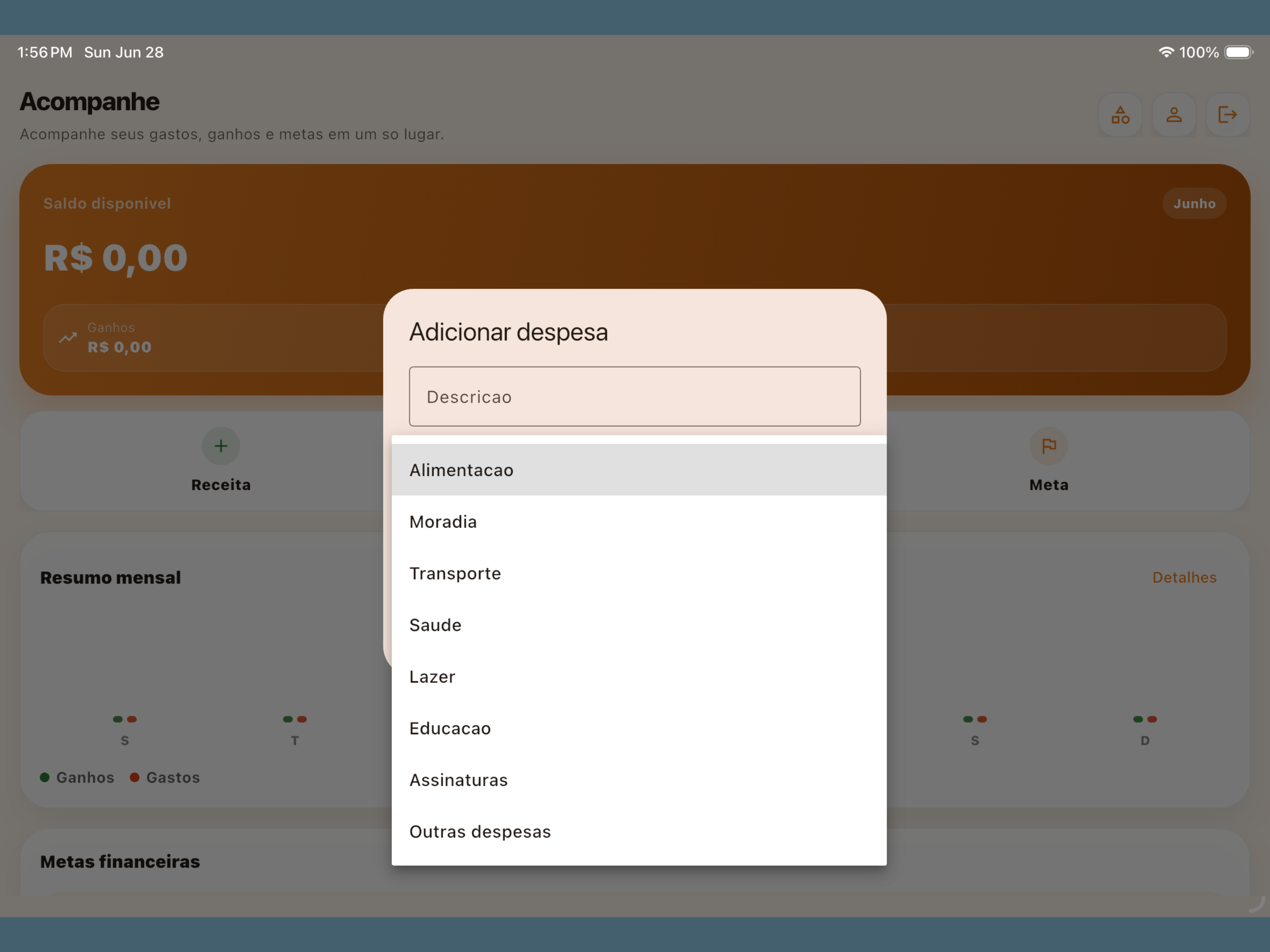Tap the Gastos legend item

(x=165, y=778)
